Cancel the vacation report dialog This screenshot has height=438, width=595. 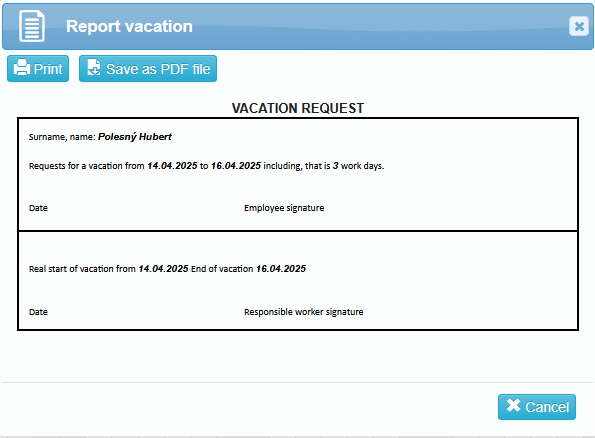(x=537, y=407)
